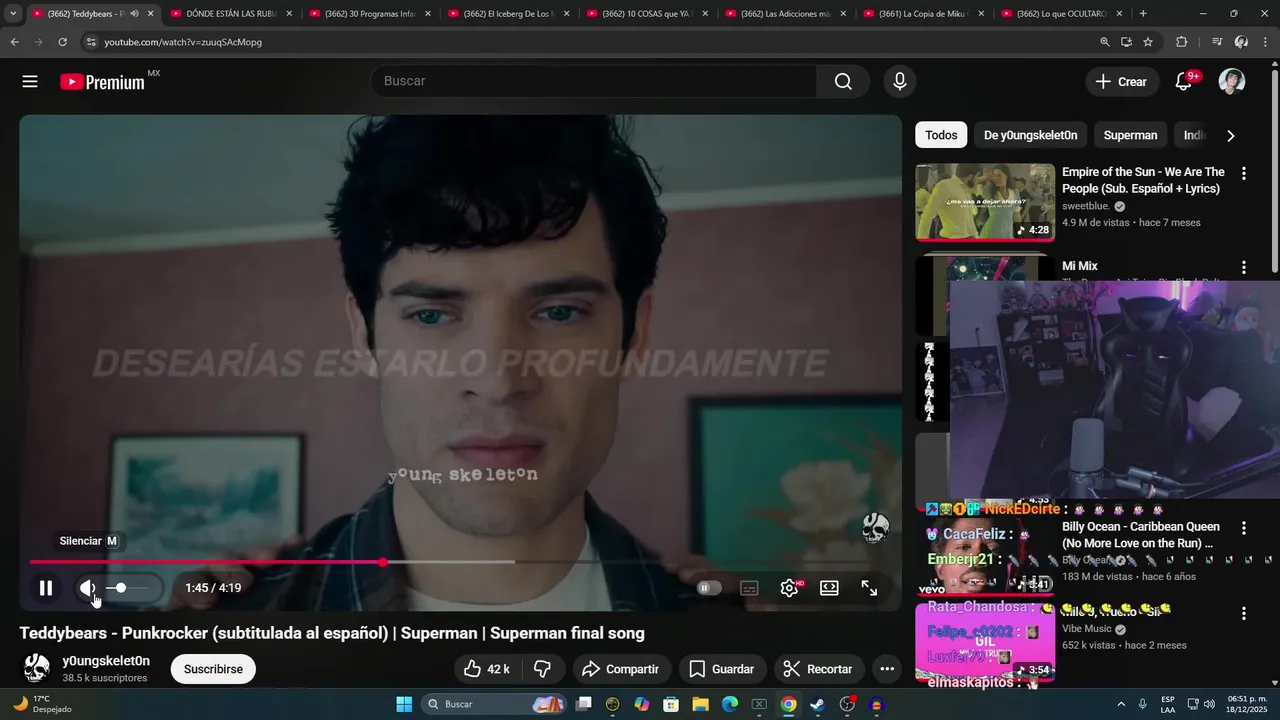Switch to theater mode with player icon
1280x720 pixels.
(829, 588)
